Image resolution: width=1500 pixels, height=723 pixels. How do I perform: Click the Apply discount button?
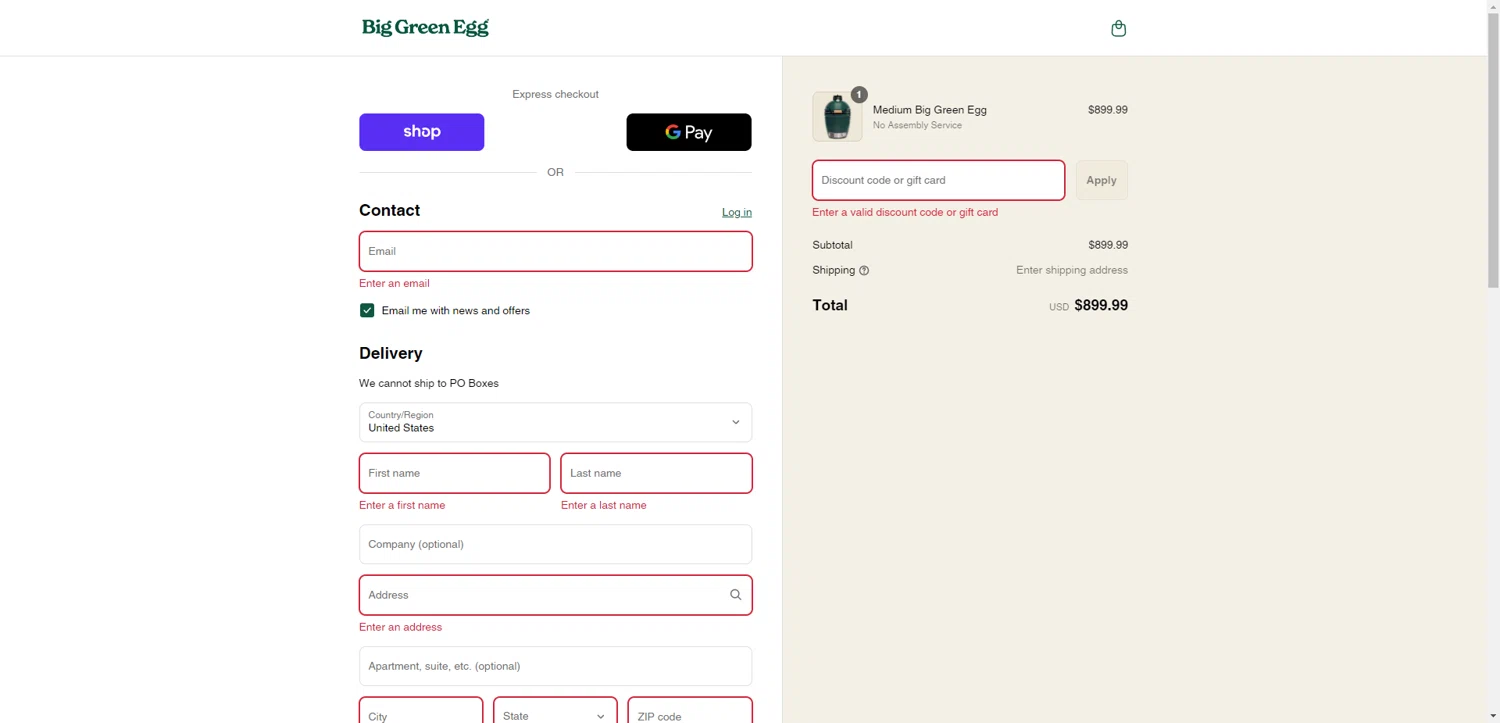point(1101,180)
